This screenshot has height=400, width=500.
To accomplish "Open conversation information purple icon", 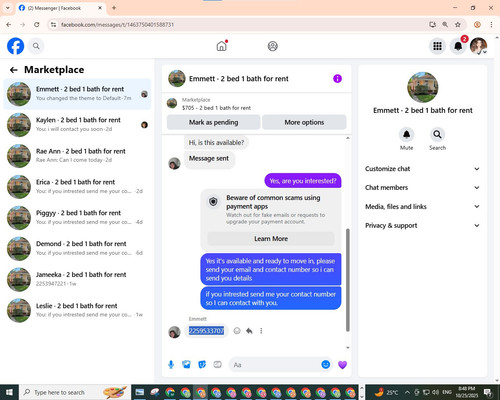I will [337, 79].
